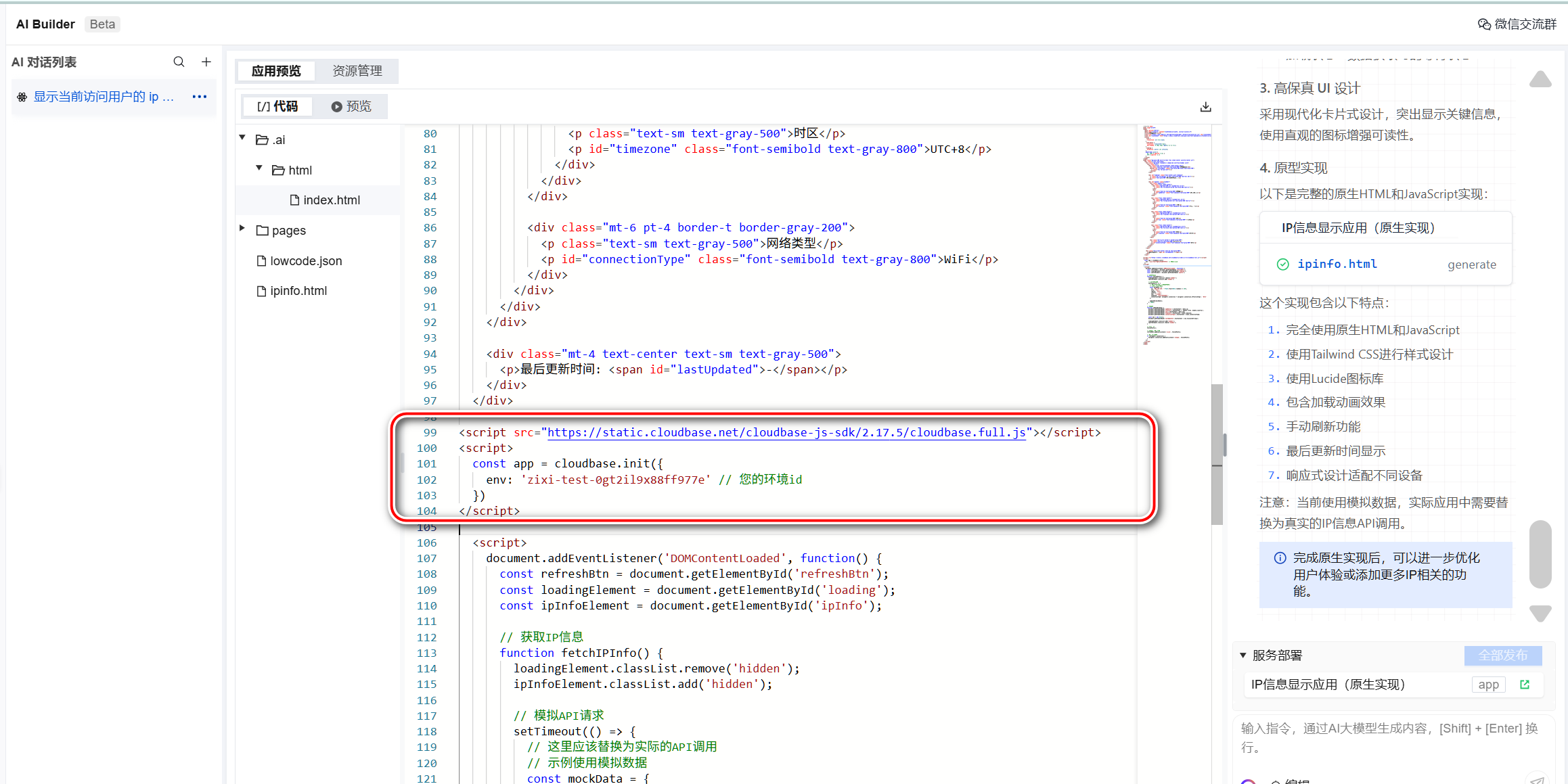Open the cloudbase SDK script URL link
Viewport: 1568px width, 784px height.
click(786, 432)
